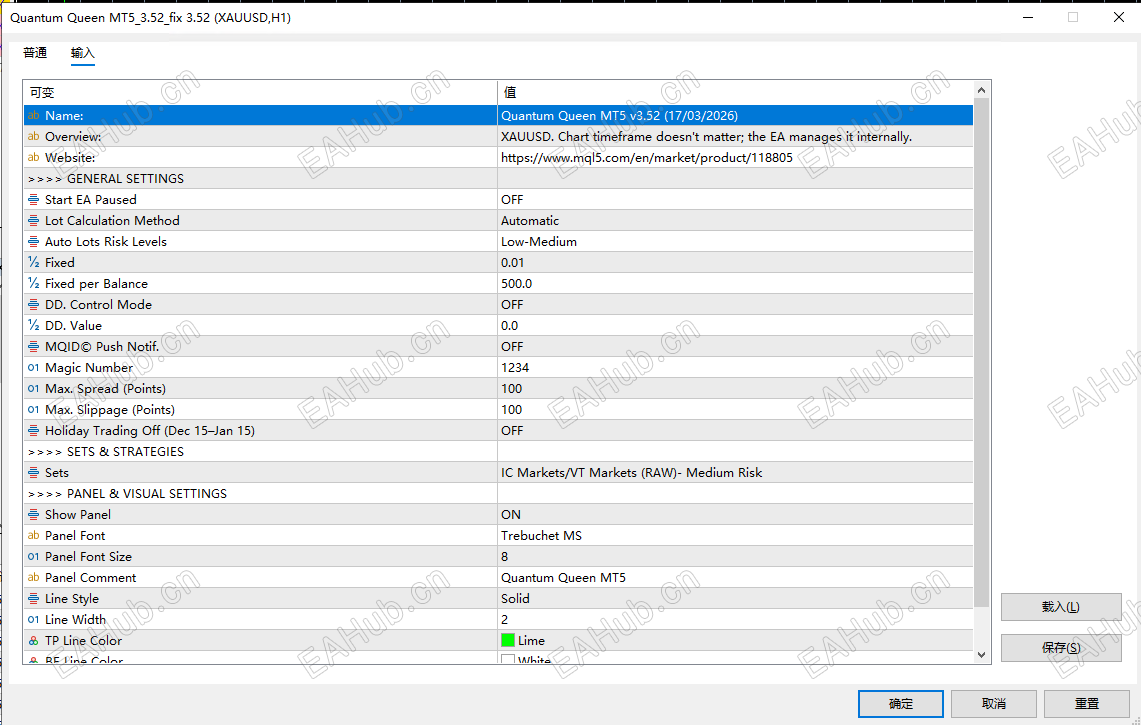Screen dimensions: 1141x725
Task: Click the enum icon beside Sets
Action: tap(33, 472)
